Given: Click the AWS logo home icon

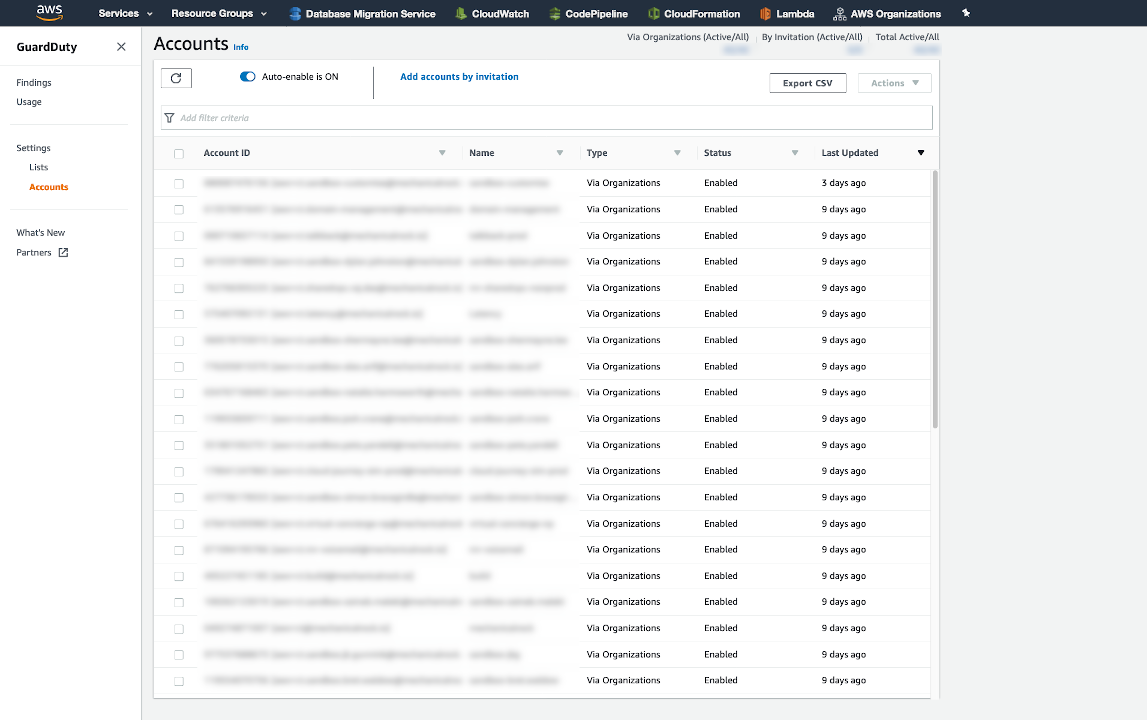Looking at the screenshot, I should point(49,12).
